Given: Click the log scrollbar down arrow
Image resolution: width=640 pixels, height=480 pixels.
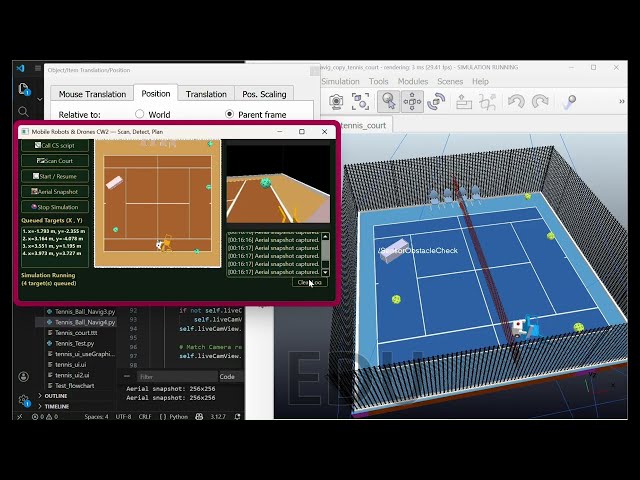Looking at the screenshot, I should point(325,272).
